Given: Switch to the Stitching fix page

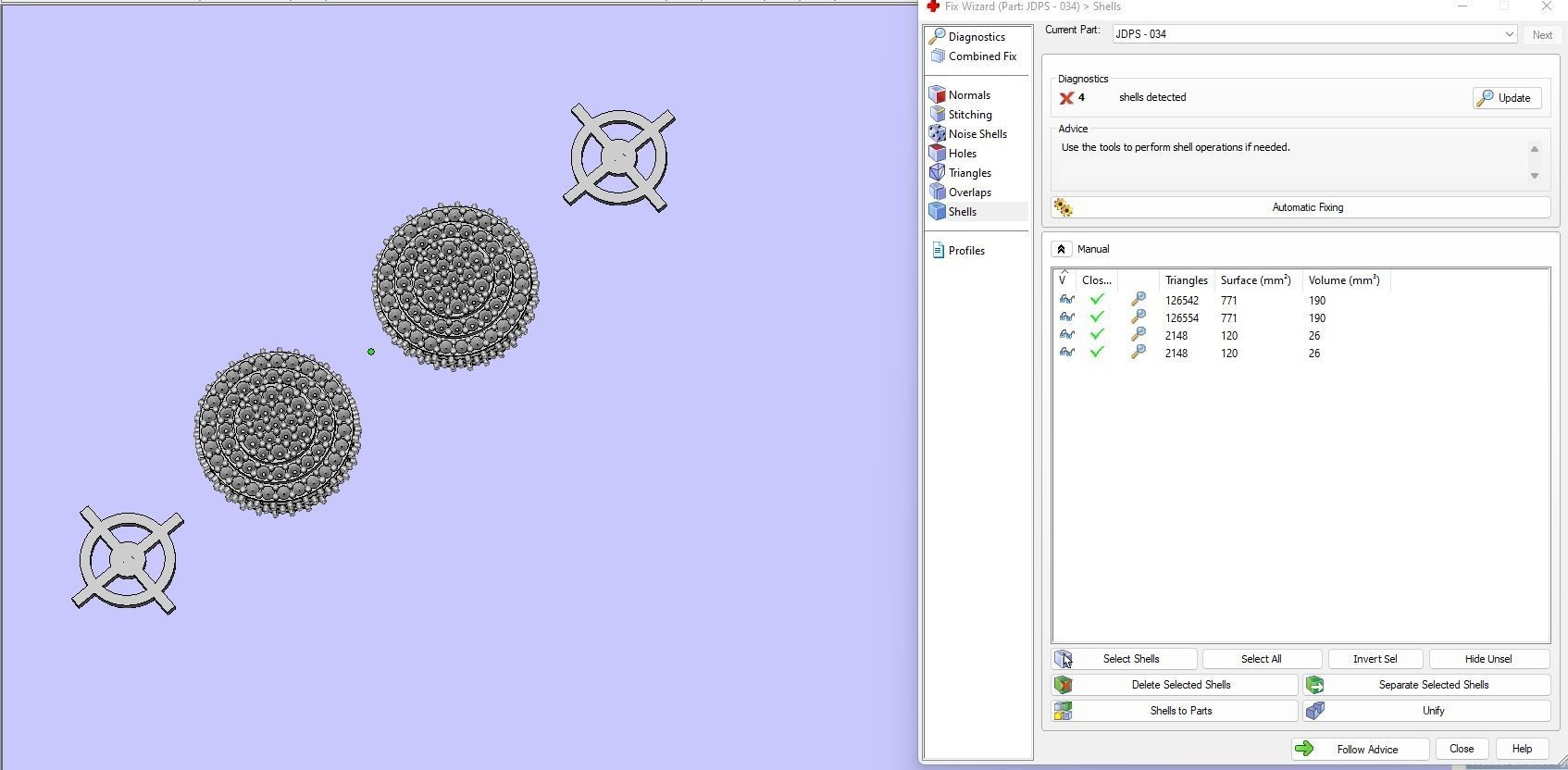Looking at the screenshot, I should click(x=969, y=115).
